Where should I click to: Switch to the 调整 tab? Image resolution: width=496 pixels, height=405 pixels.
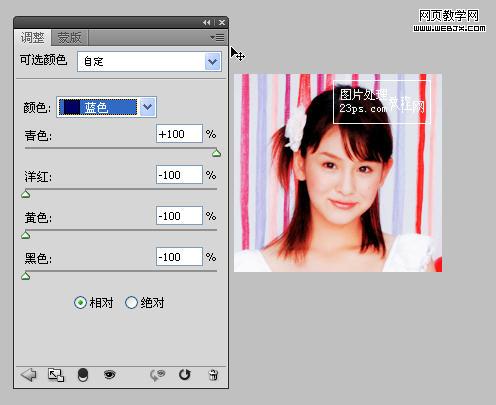pos(32,37)
